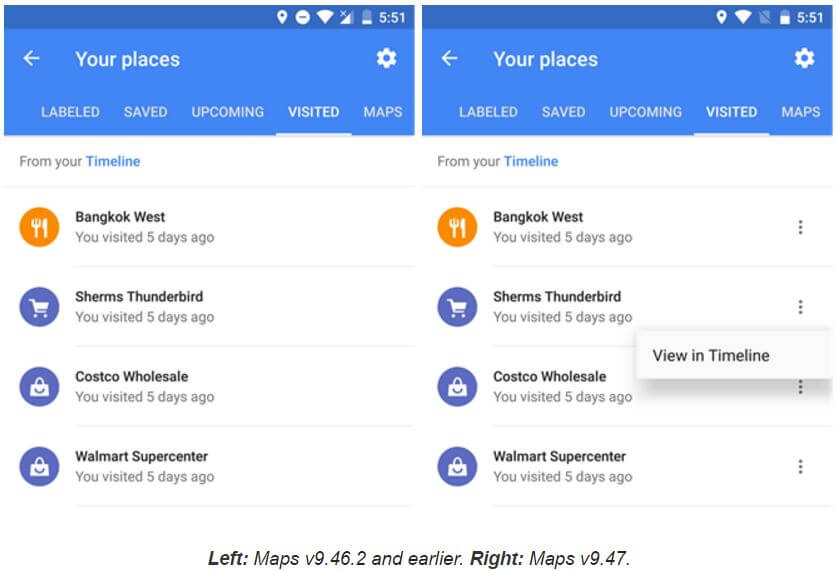837x571 pixels.
Task: Open the overflow menu beside right Walmart Supercenter
Action: pos(800,467)
